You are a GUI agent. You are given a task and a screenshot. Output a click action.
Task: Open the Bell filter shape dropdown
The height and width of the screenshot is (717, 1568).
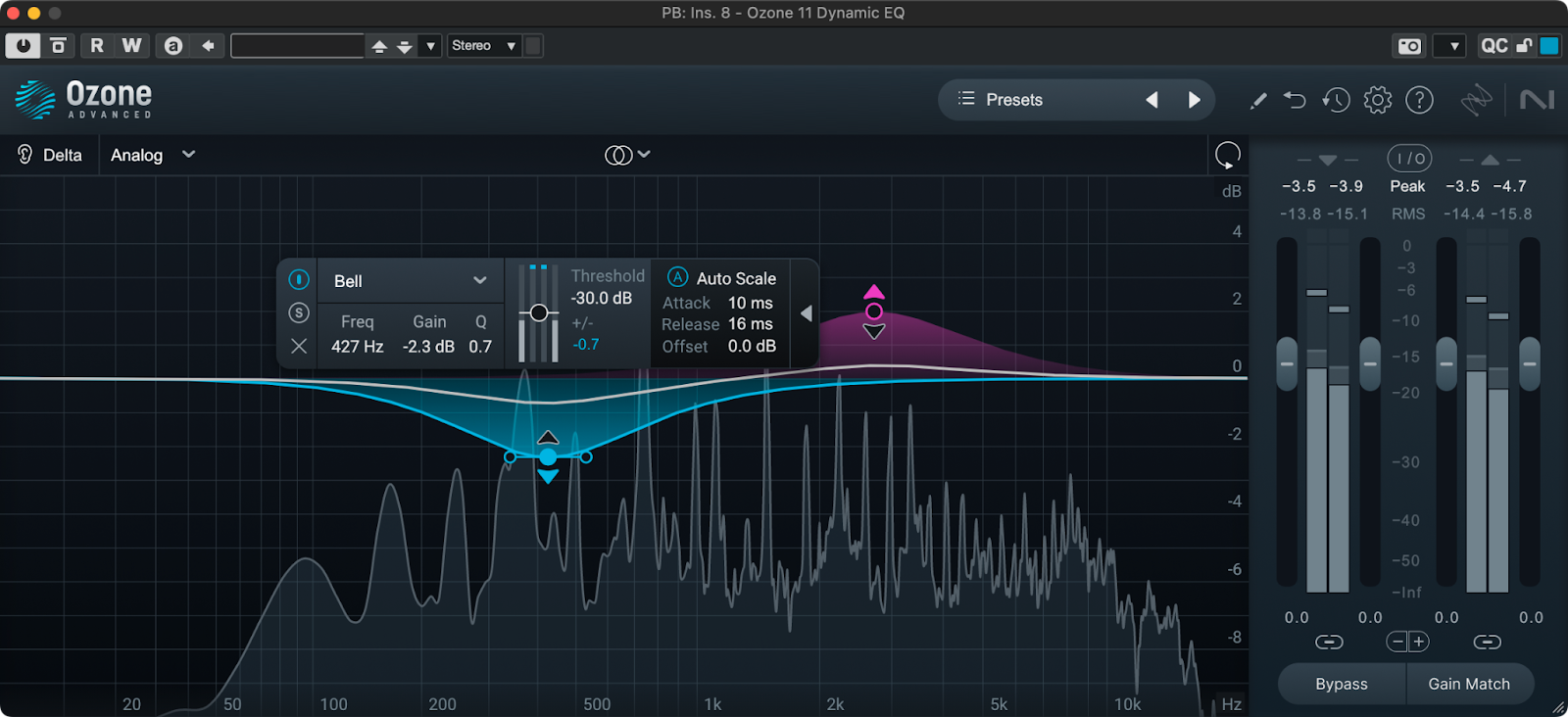[x=410, y=281]
